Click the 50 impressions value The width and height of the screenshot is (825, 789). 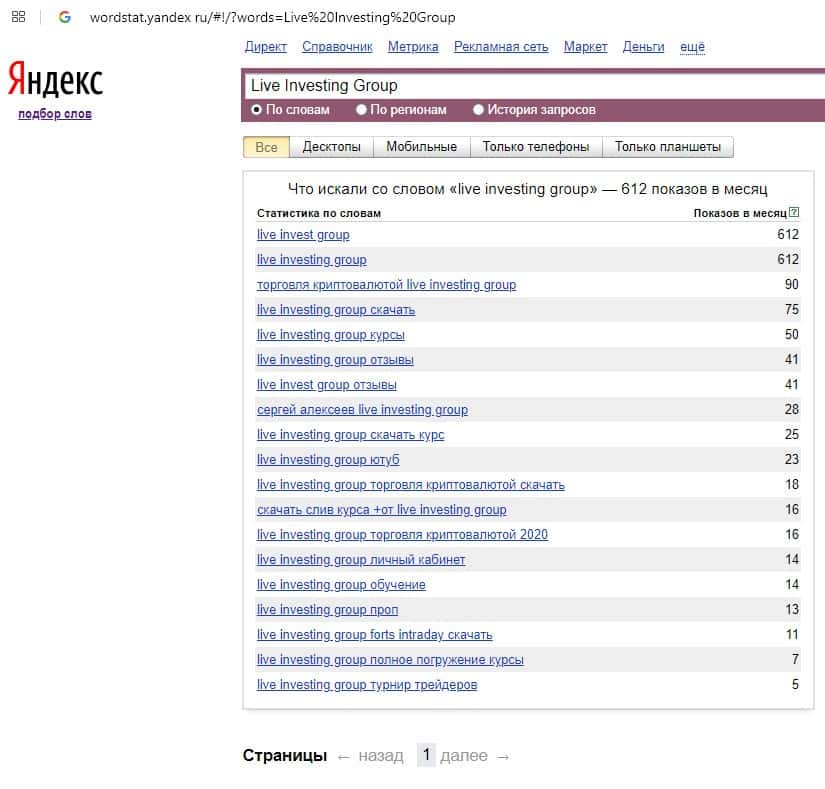click(791, 335)
